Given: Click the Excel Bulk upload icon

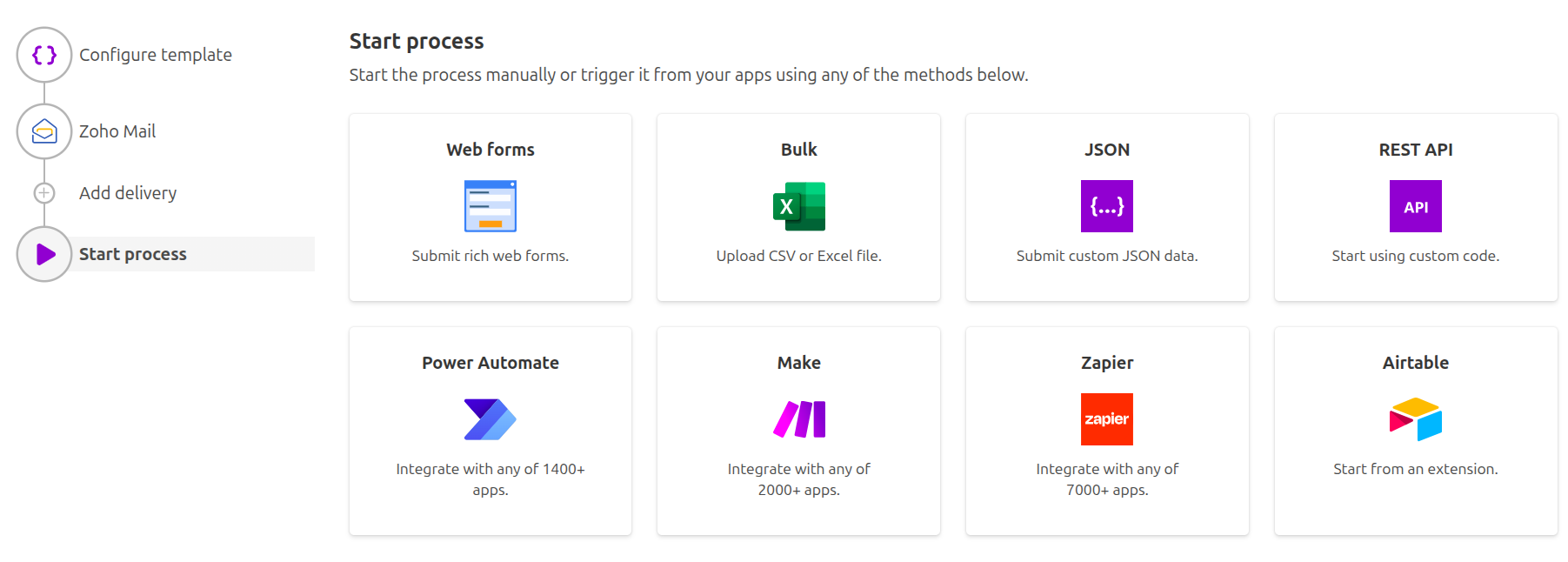Looking at the screenshot, I should 798,206.
